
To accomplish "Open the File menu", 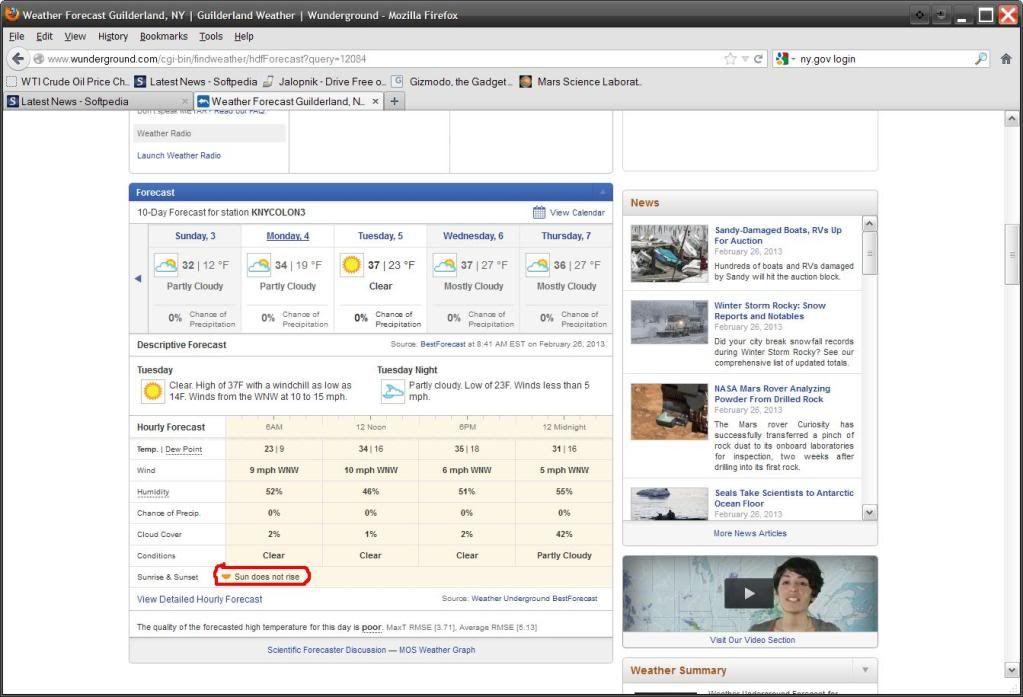I will pos(17,37).
